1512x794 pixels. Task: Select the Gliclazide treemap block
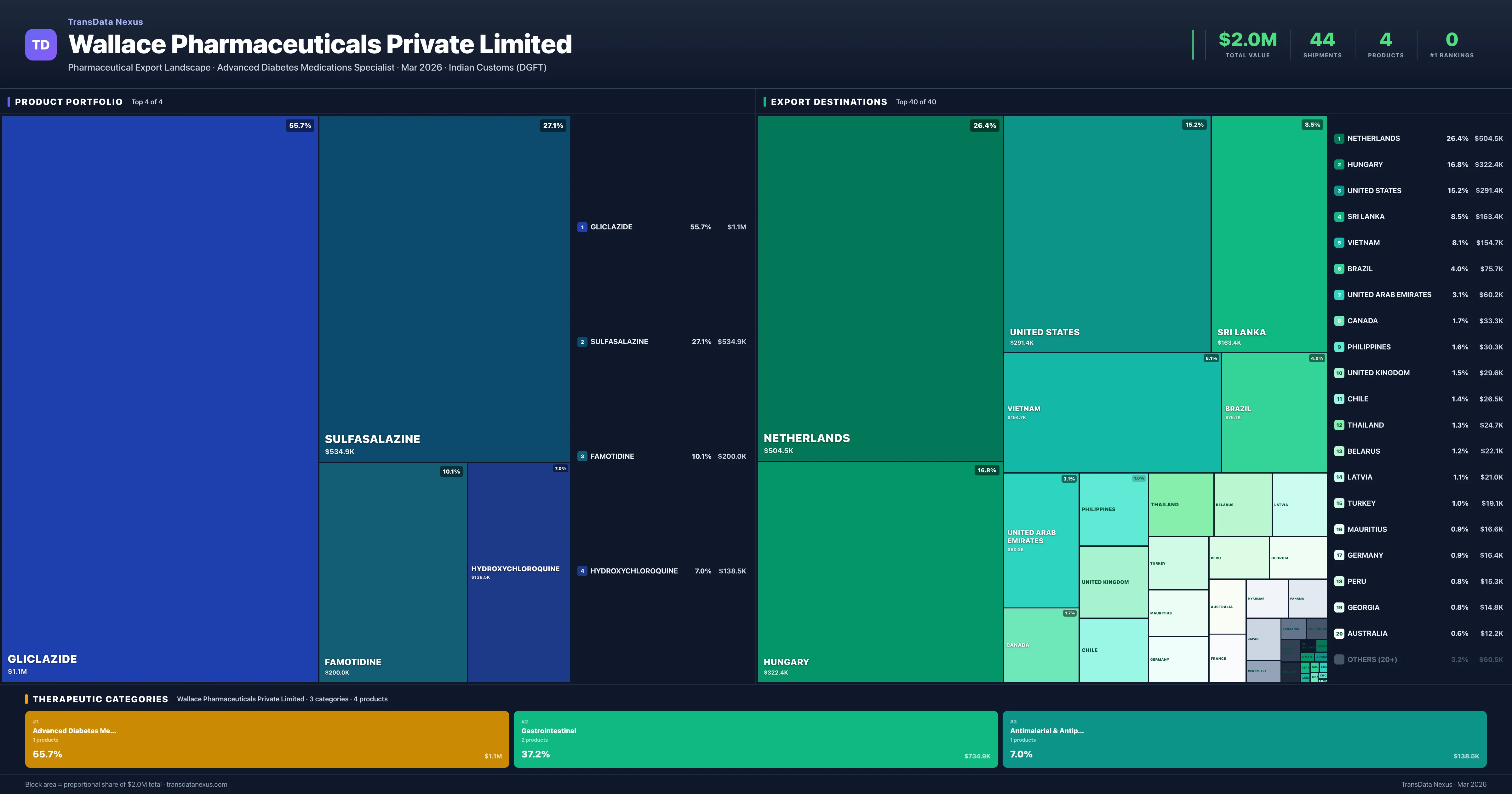pyautogui.click(x=160, y=398)
